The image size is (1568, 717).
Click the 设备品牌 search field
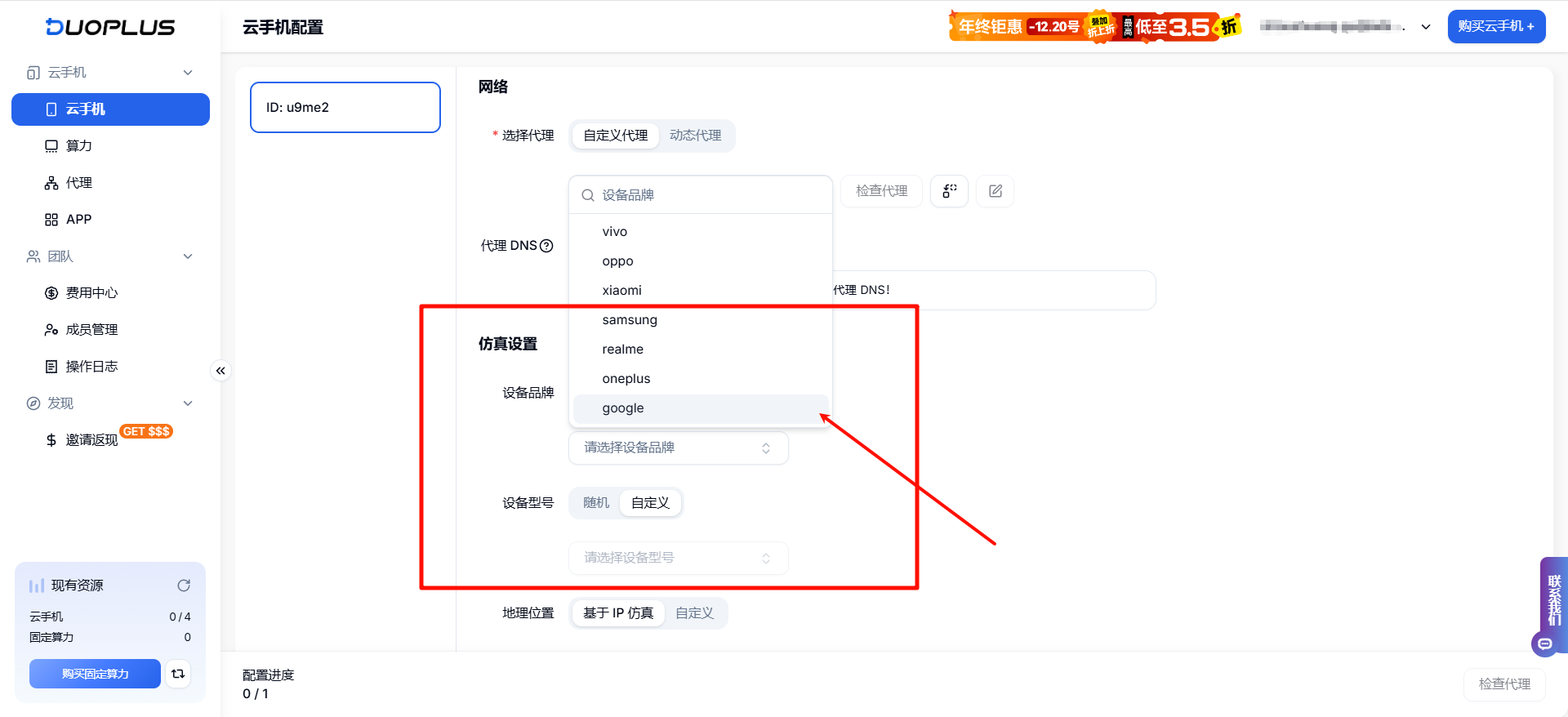(701, 195)
